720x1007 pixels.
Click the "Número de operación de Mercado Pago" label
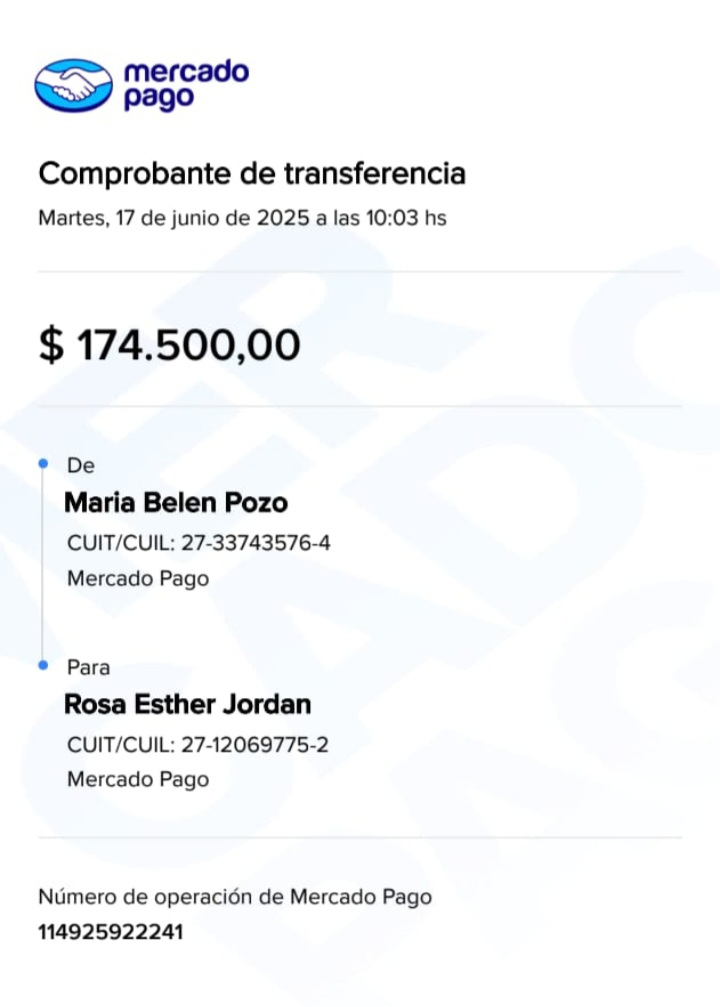(235, 897)
